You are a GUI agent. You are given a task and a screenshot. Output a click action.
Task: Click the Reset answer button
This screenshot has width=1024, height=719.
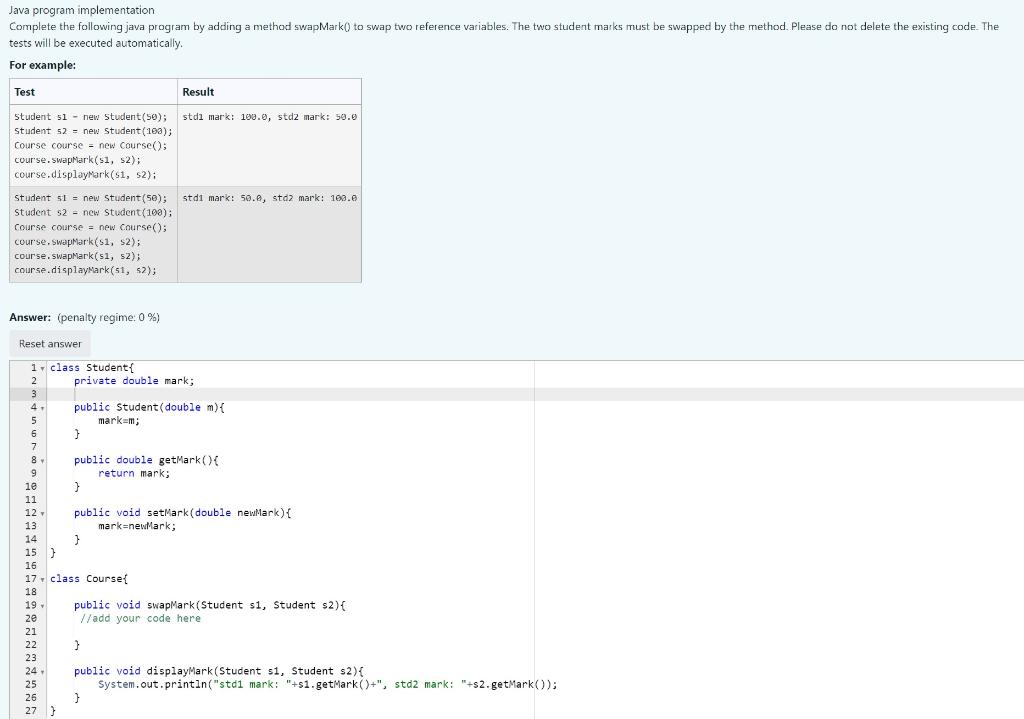tap(50, 344)
